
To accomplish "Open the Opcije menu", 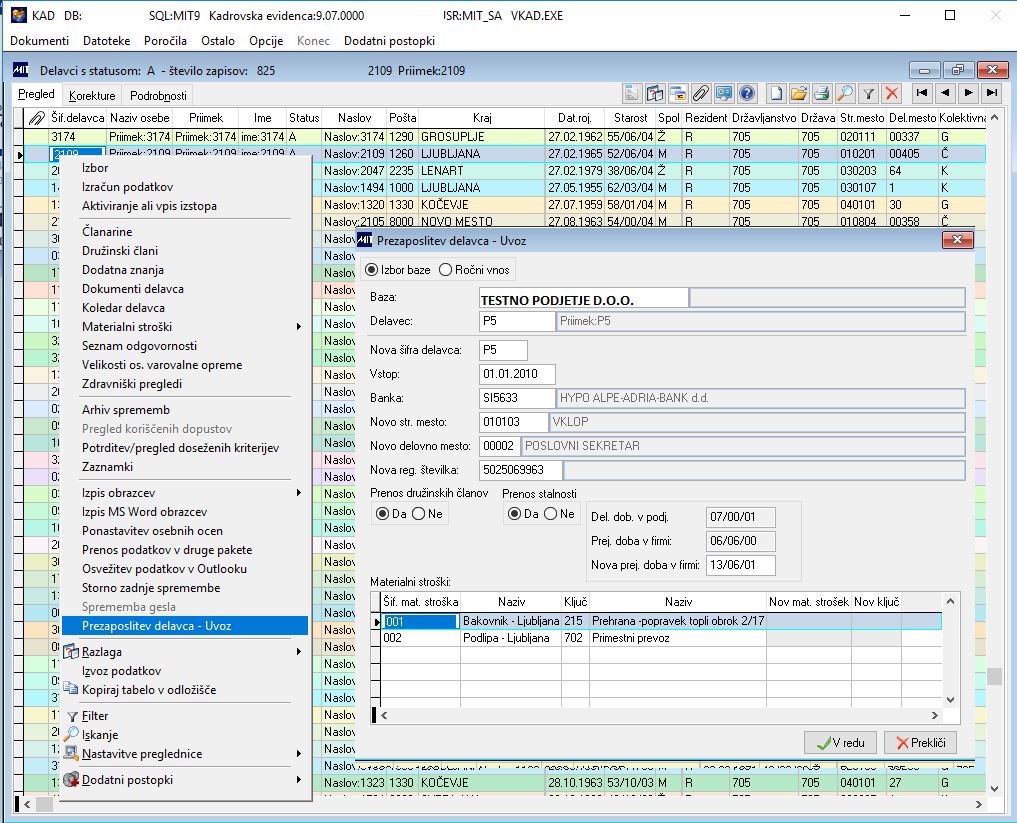I will [x=266, y=41].
